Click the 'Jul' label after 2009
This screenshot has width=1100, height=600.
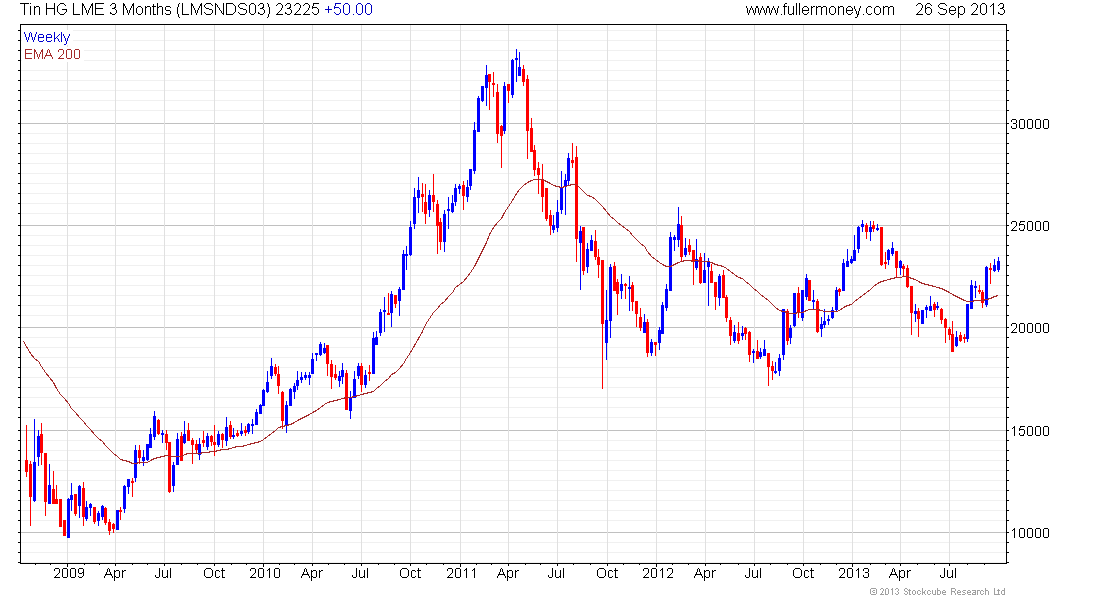click(163, 573)
